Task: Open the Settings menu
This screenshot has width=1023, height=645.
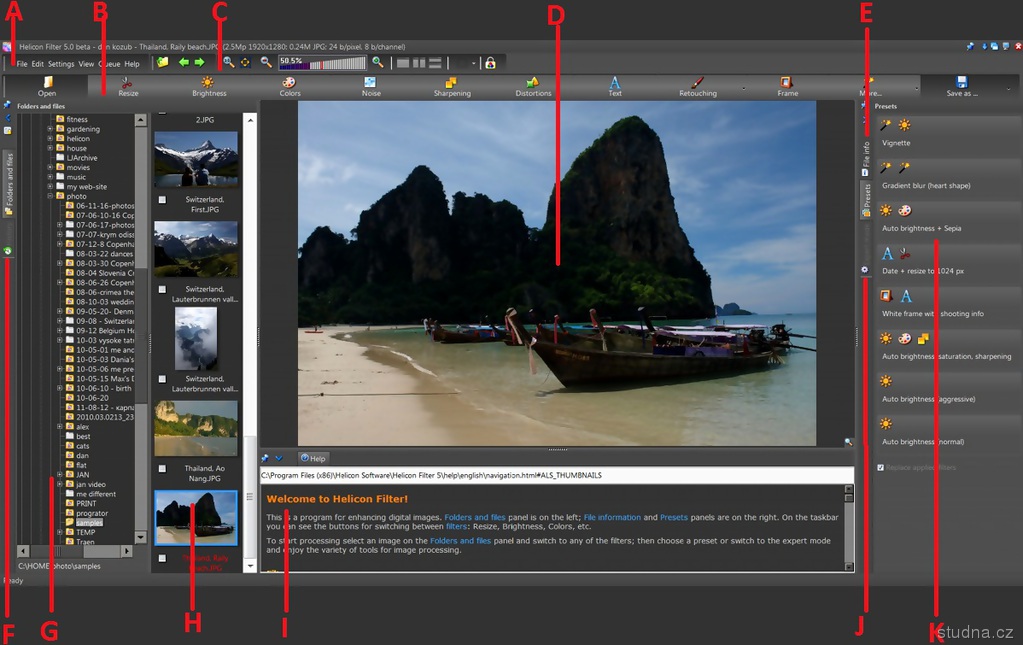Action: pyautogui.click(x=60, y=64)
